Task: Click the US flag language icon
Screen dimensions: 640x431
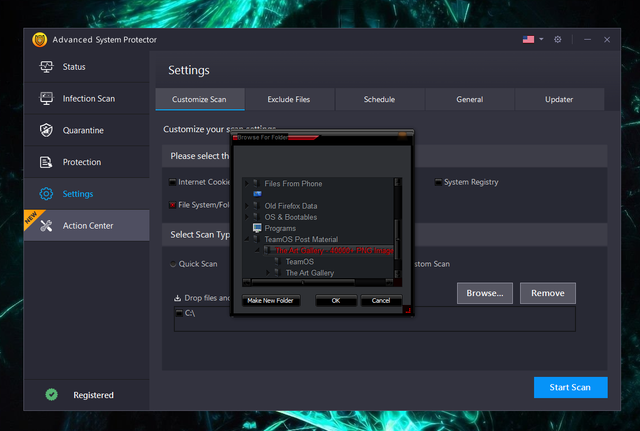Action: click(x=528, y=40)
